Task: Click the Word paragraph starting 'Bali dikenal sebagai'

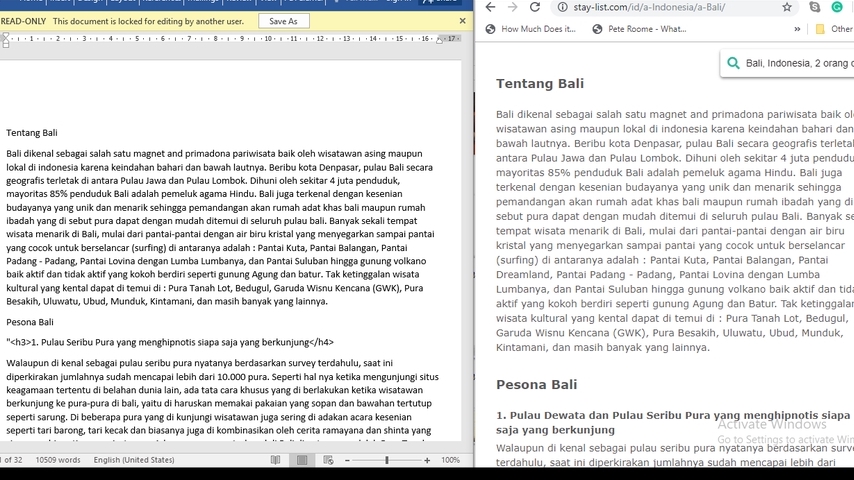Action: point(221,227)
